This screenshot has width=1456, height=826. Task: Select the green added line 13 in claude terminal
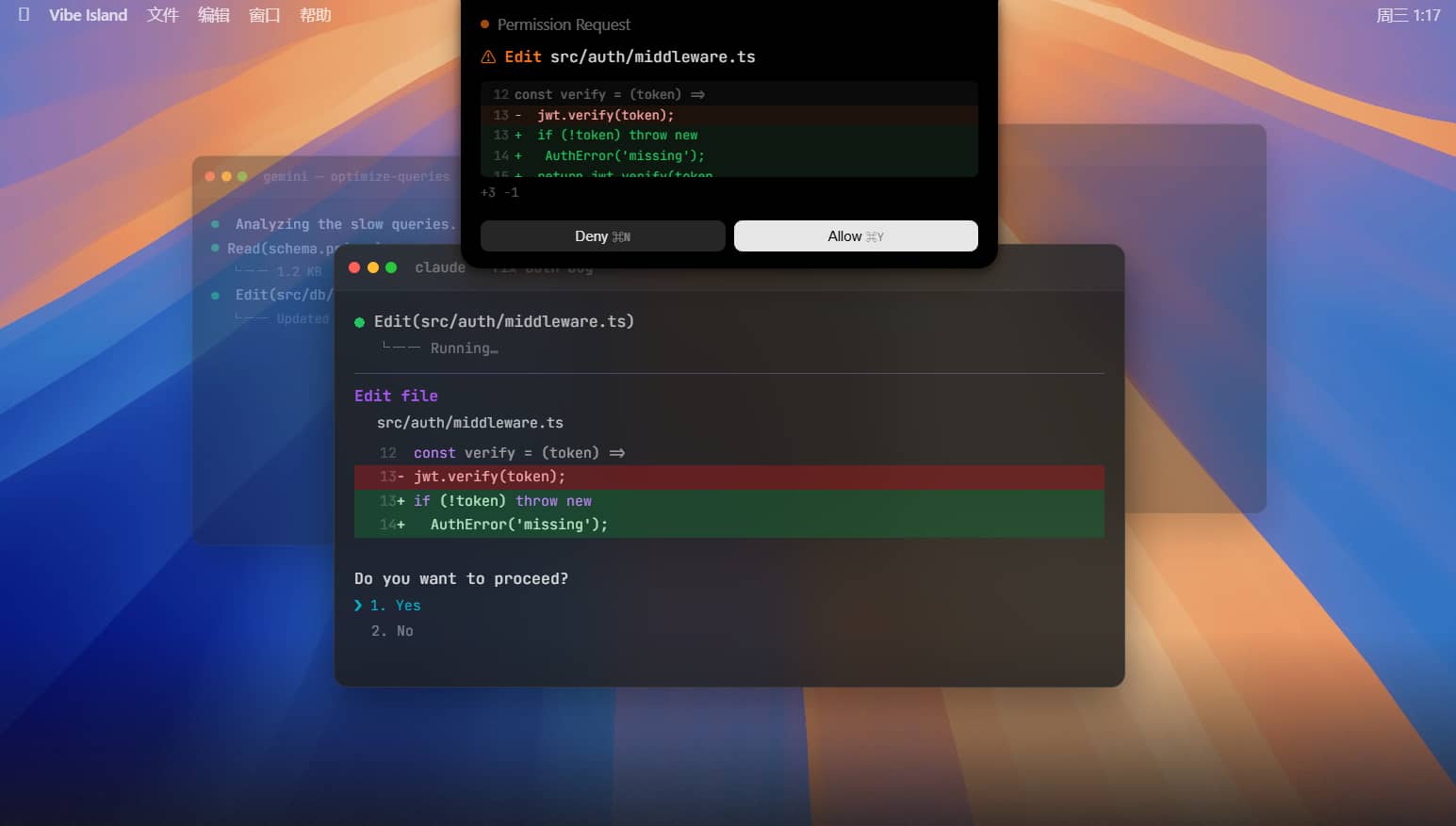pos(729,501)
